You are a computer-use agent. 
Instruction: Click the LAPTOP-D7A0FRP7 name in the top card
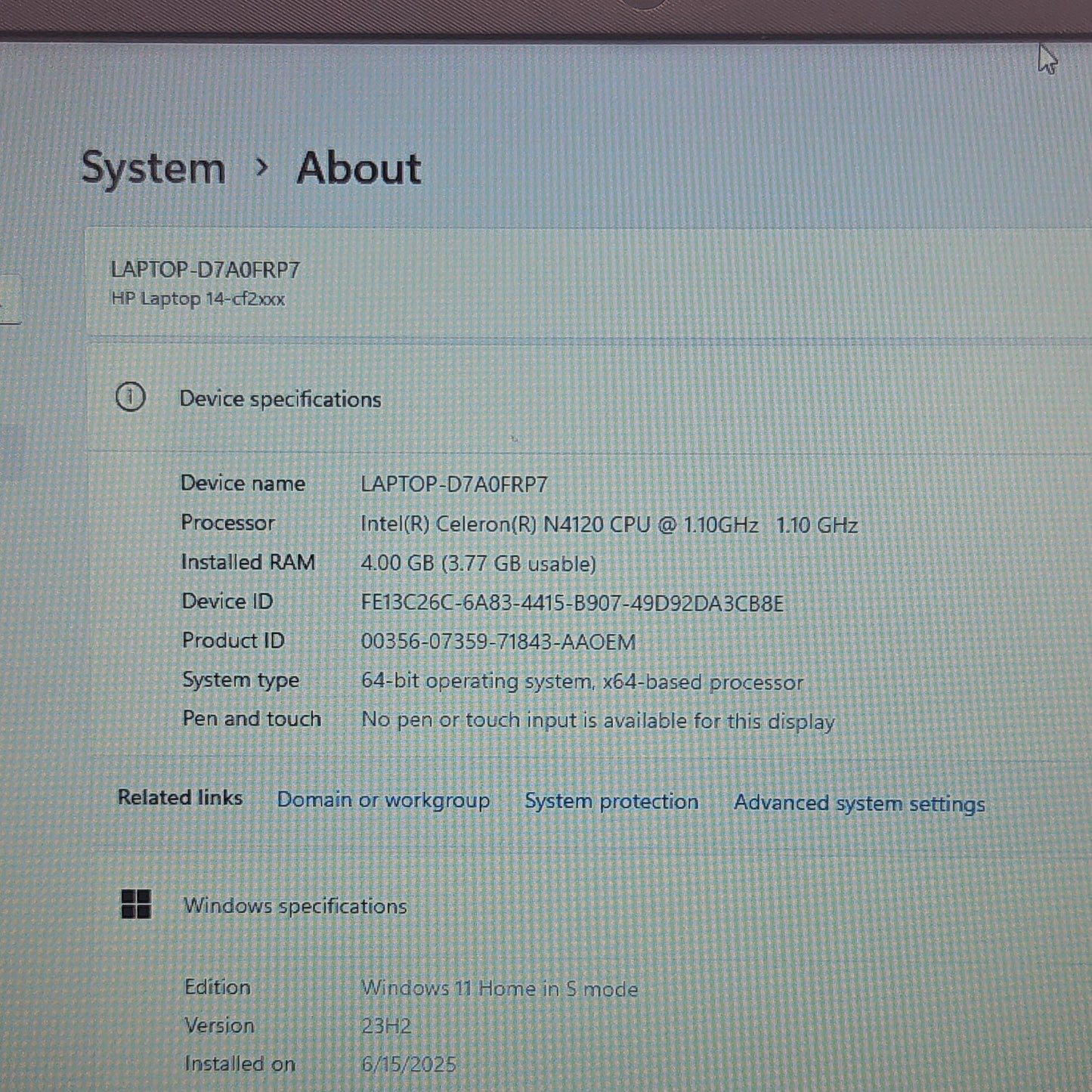[205, 270]
